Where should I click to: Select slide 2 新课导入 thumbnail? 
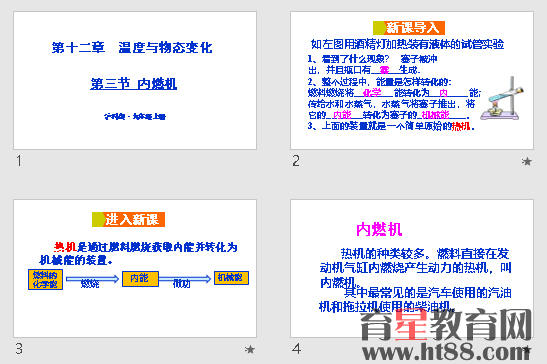pyautogui.click(x=412, y=81)
